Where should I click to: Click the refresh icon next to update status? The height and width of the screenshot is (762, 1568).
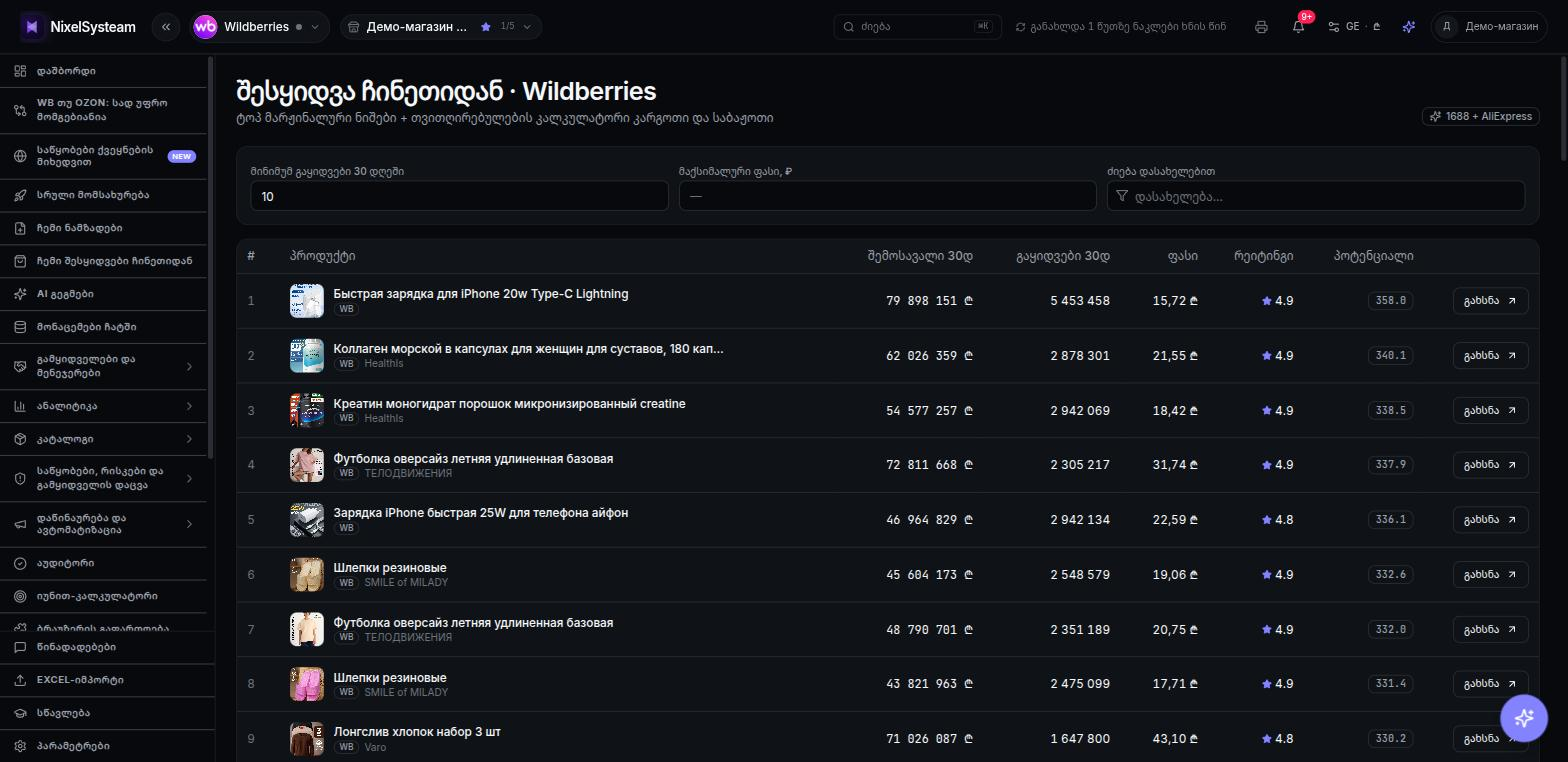coord(1020,27)
